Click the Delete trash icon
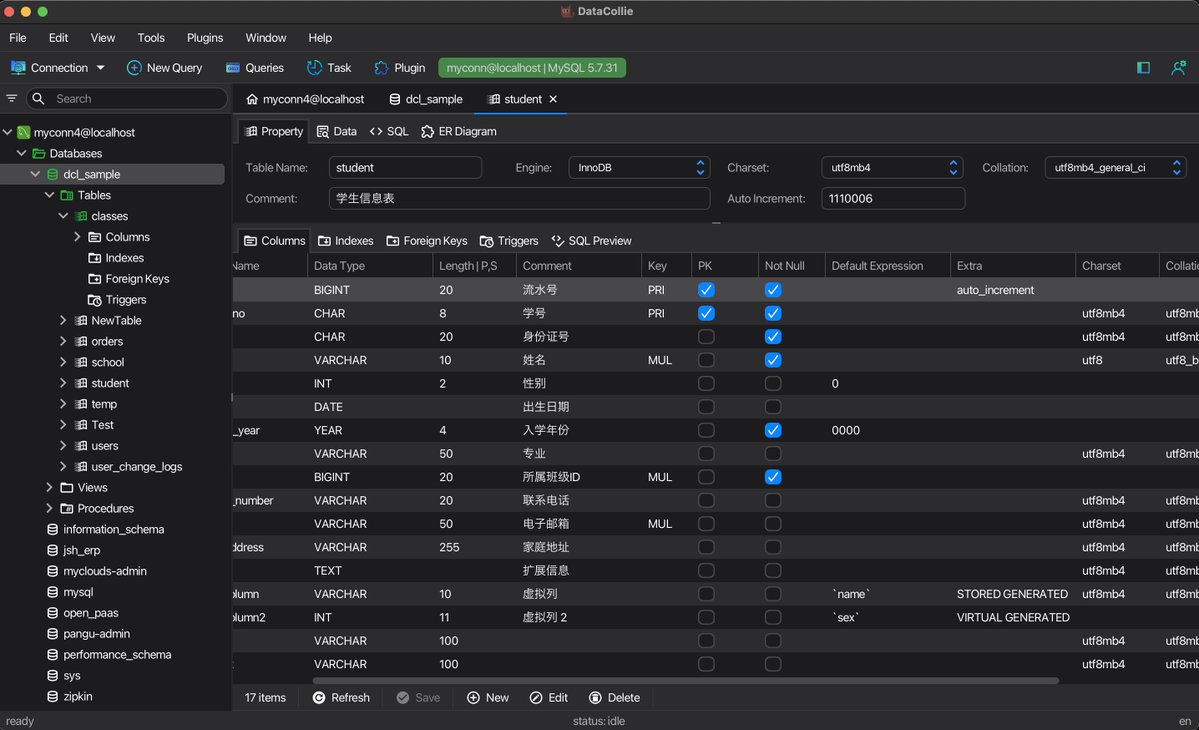Image resolution: width=1199 pixels, height=730 pixels. point(595,698)
